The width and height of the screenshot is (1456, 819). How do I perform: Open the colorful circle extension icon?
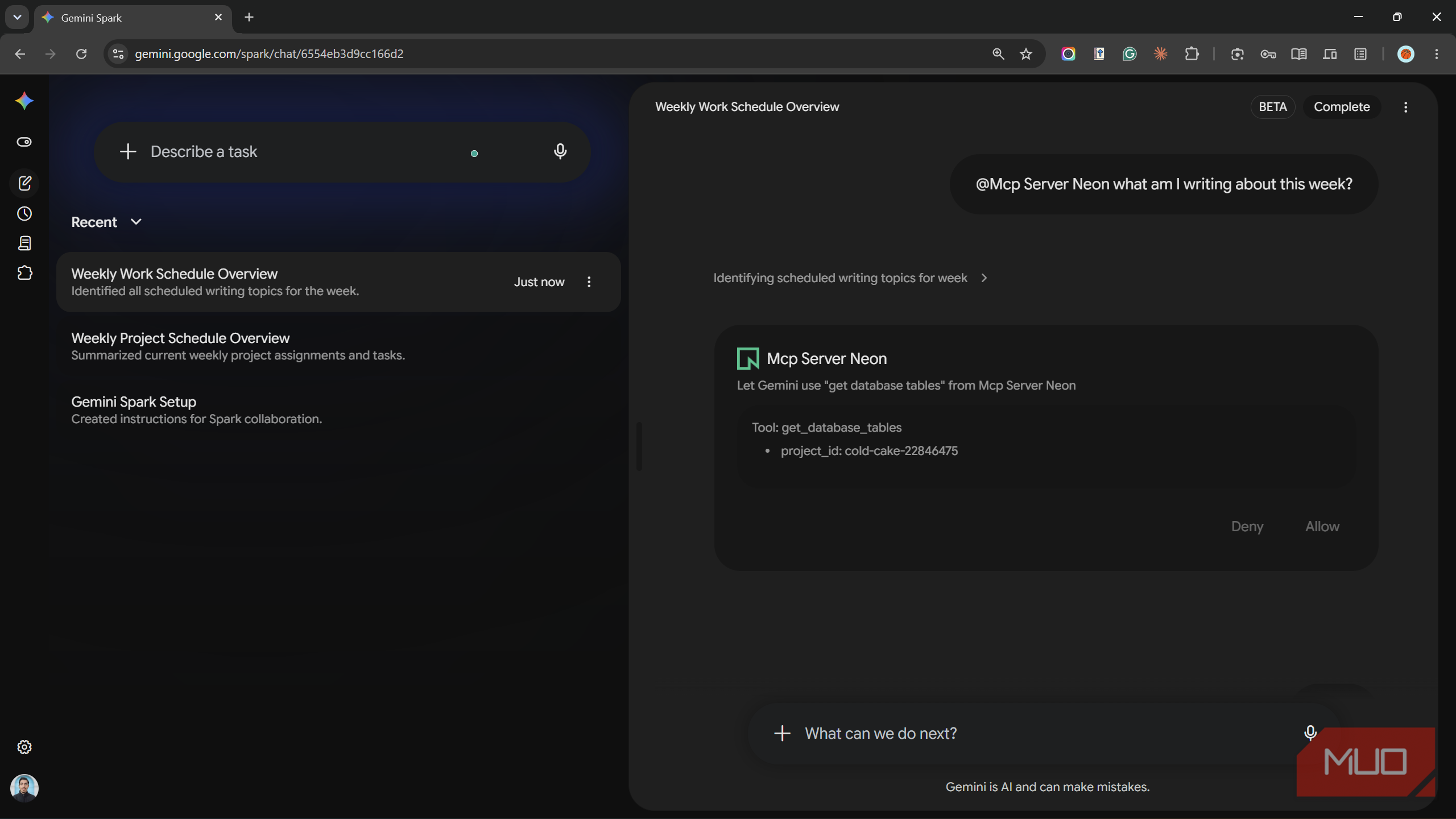point(1068,54)
